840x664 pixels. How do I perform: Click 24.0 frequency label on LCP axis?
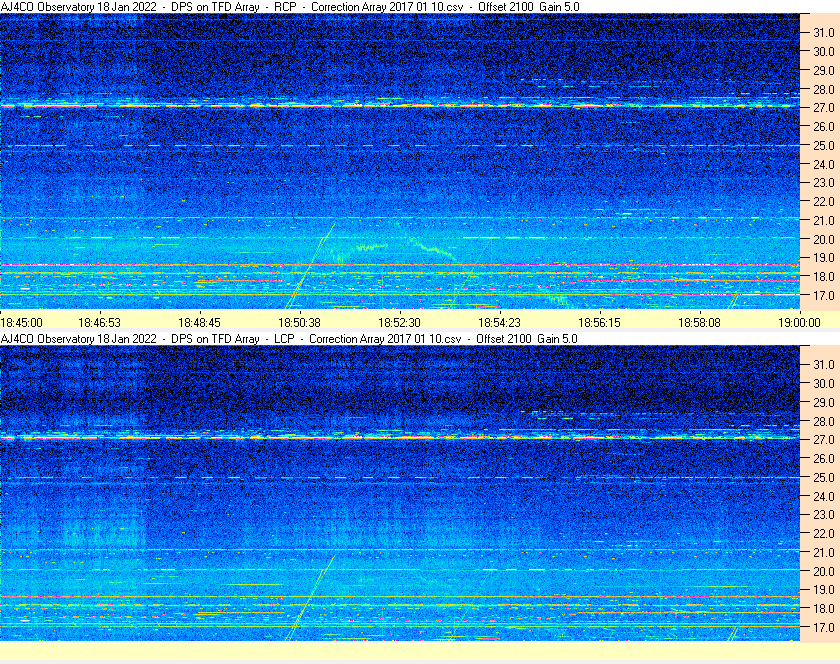(x=824, y=496)
